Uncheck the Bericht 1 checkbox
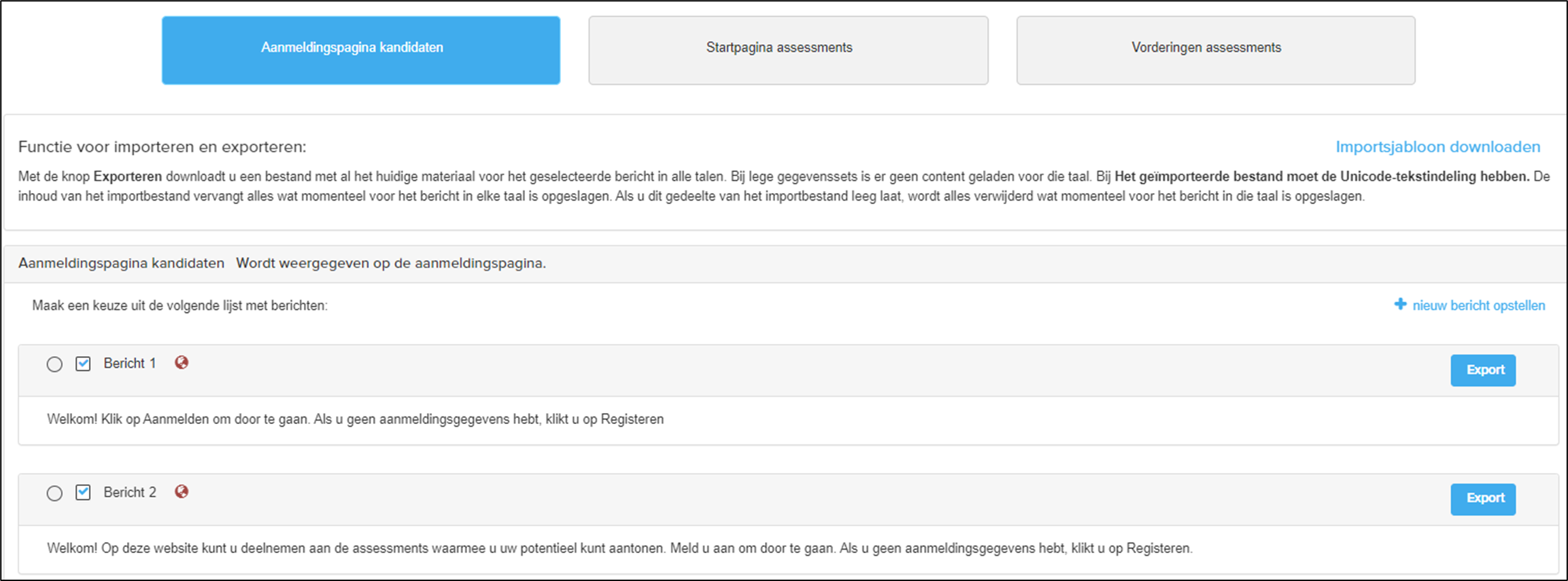This screenshot has width=1568, height=581. click(83, 364)
